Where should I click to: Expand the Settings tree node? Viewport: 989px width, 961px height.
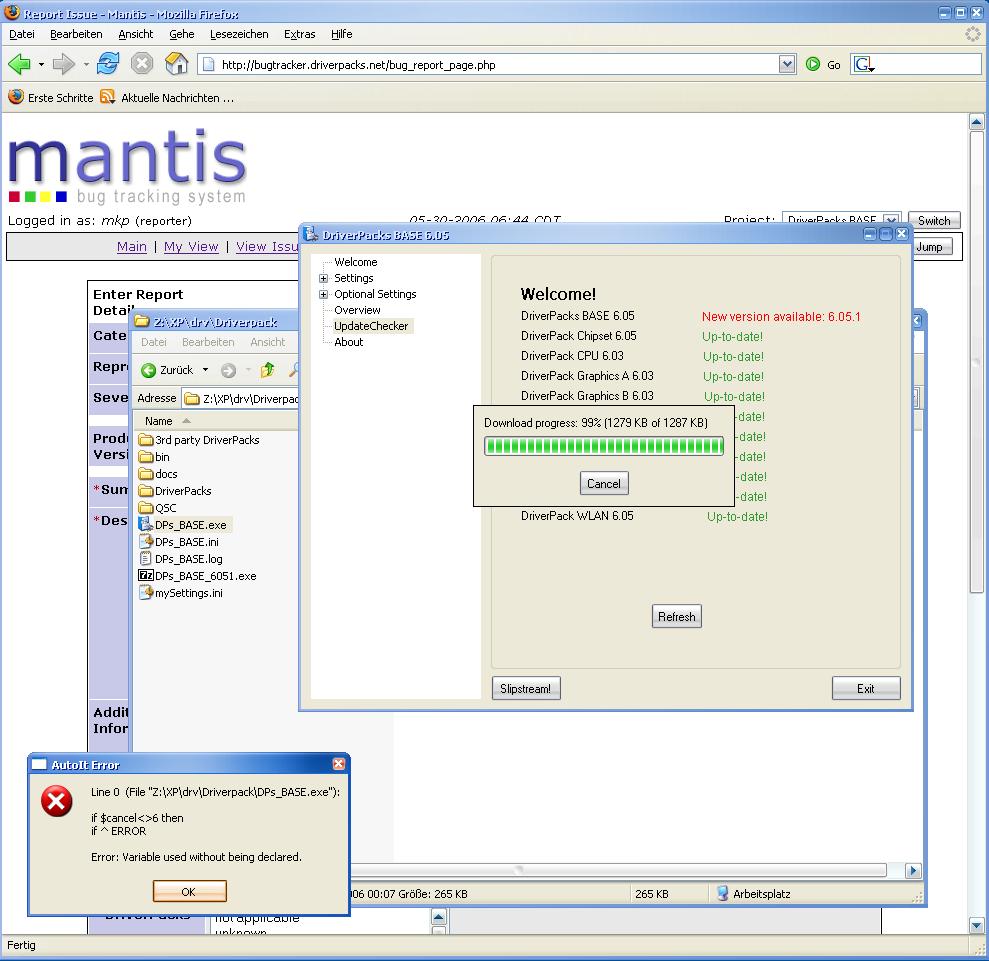coord(324,279)
